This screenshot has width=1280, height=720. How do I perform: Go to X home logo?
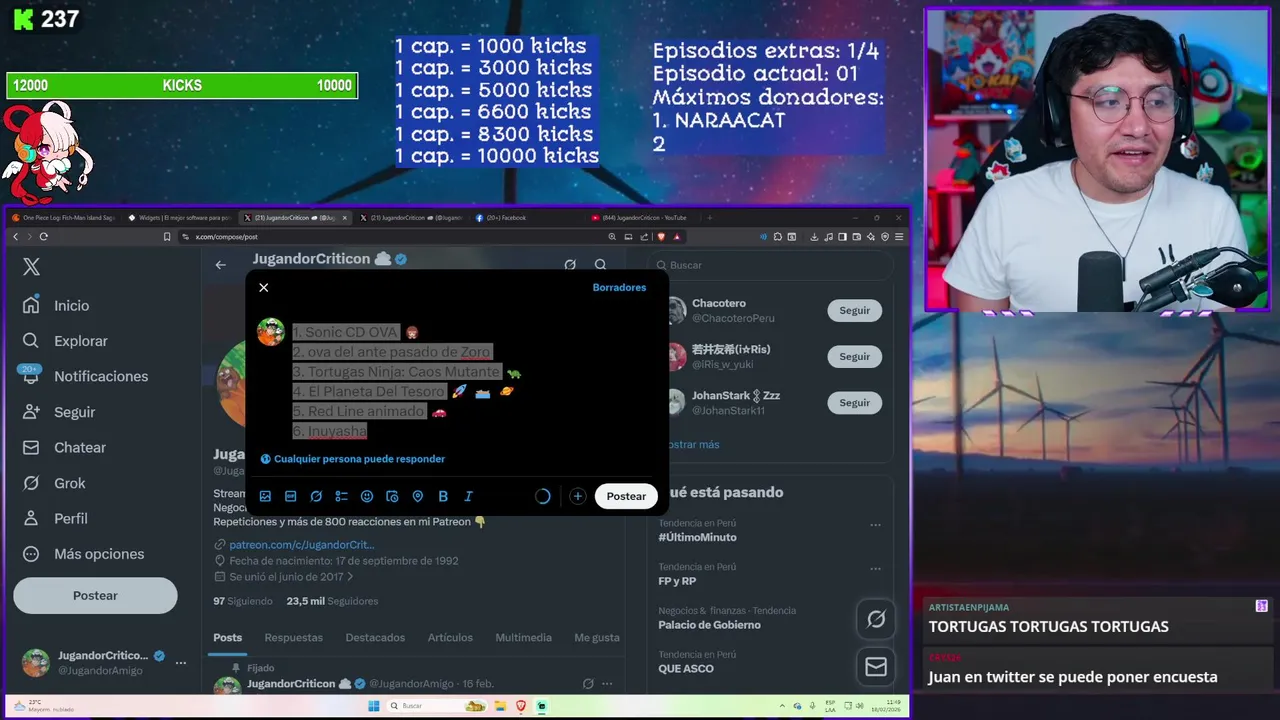click(32, 267)
